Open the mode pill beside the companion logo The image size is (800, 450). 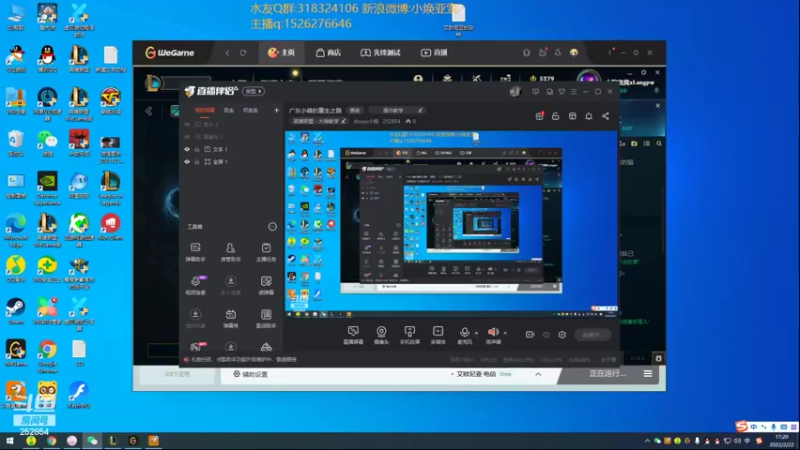tap(254, 91)
